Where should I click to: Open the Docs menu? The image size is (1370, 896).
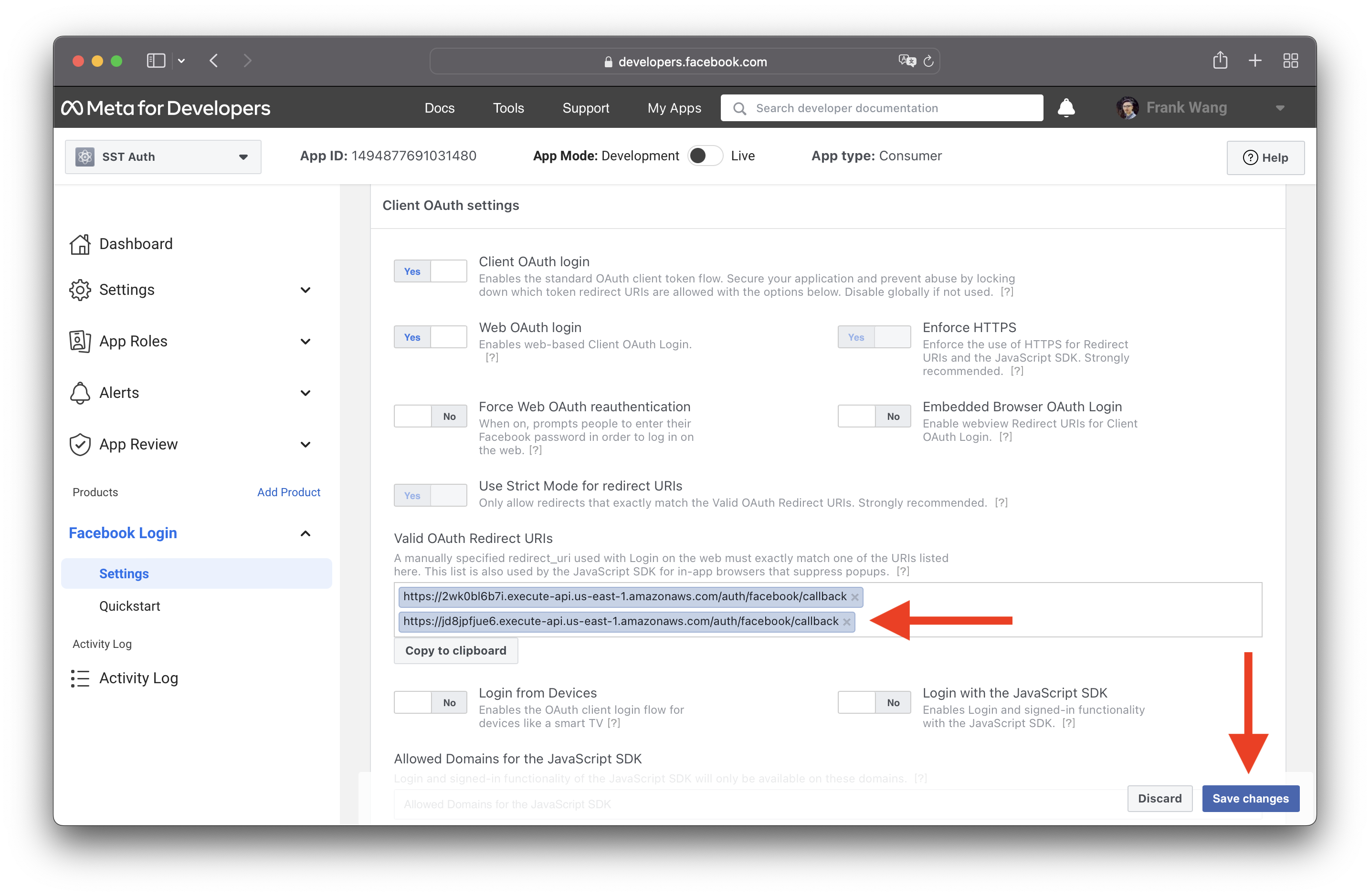click(439, 108)
